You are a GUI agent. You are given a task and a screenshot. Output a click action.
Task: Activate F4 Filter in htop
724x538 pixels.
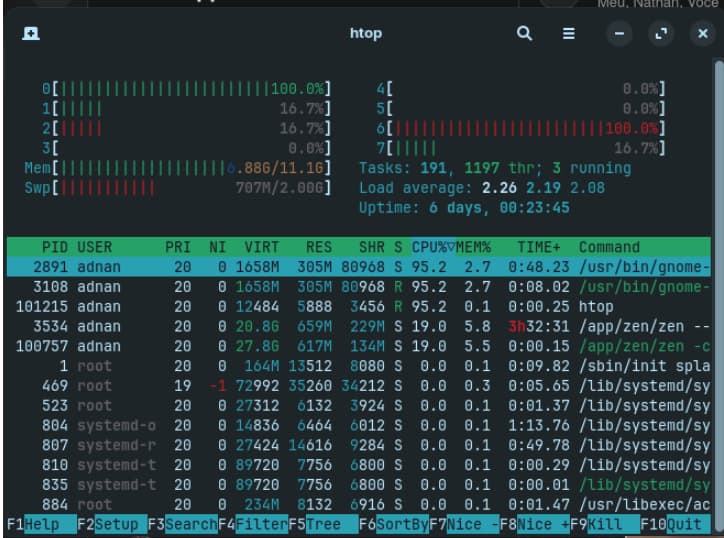(253, 524)
